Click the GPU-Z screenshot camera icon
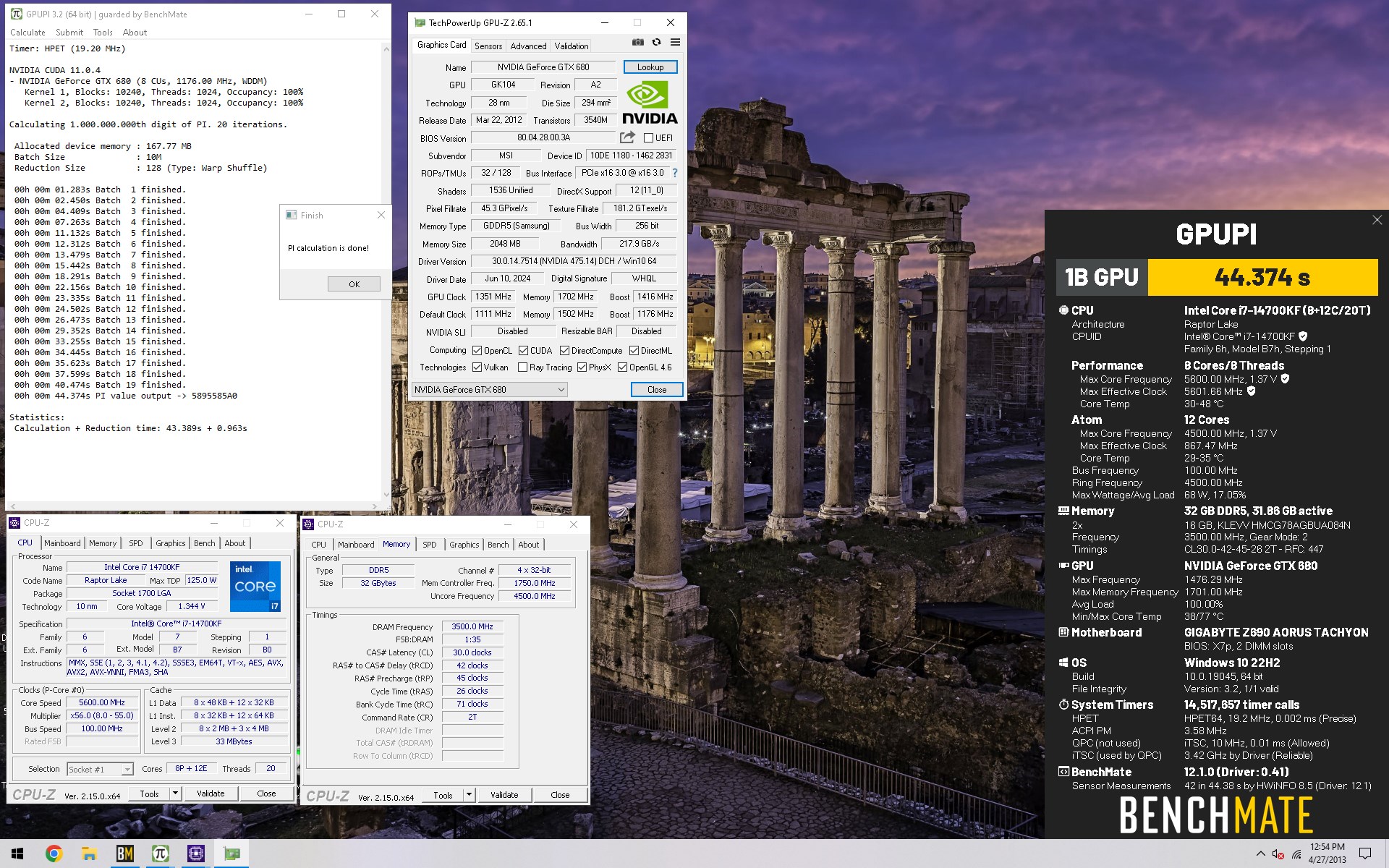Viewport: 1389px width, 868px height. coord(637,43)
